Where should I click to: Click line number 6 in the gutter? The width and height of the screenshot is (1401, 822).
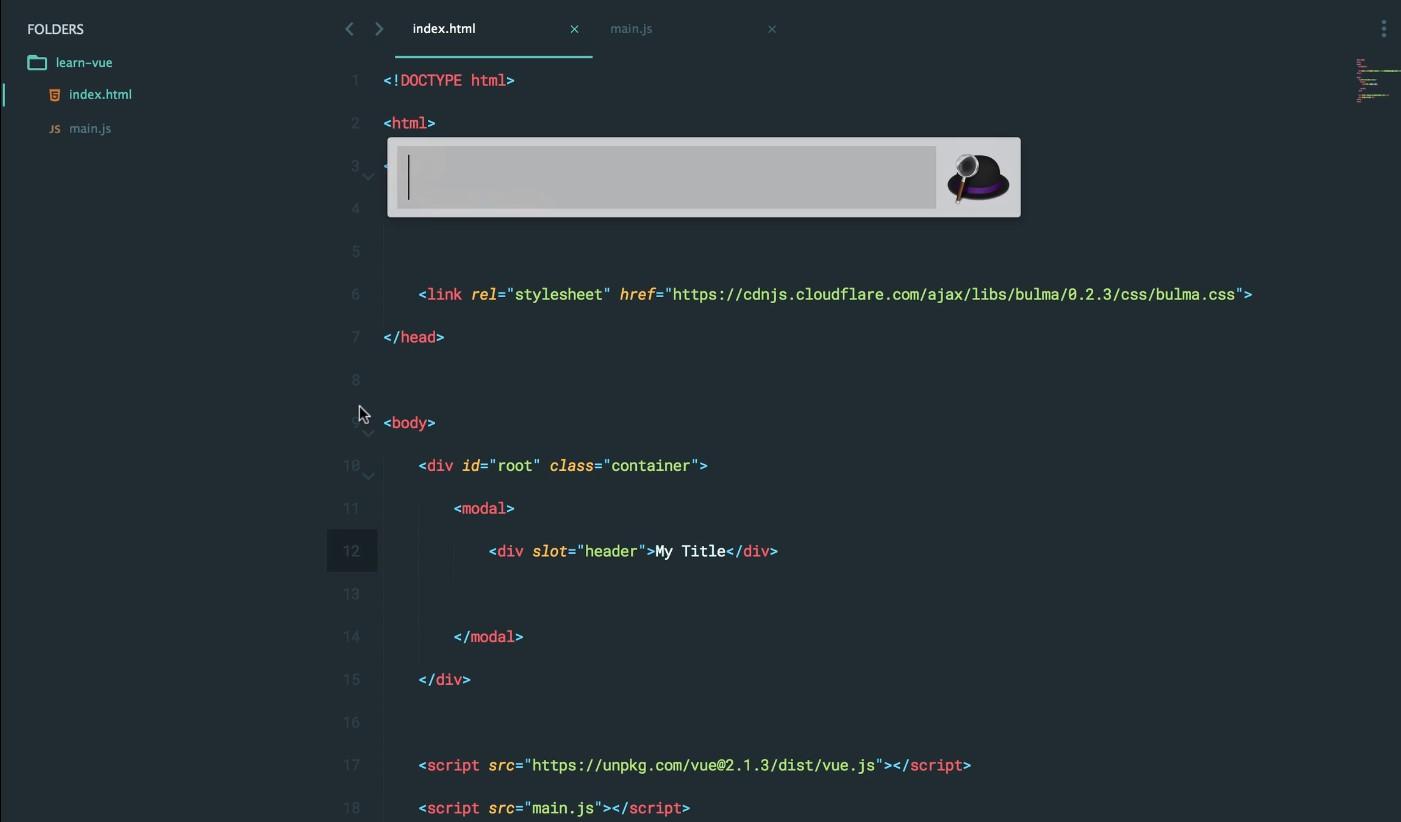[355, 294]
